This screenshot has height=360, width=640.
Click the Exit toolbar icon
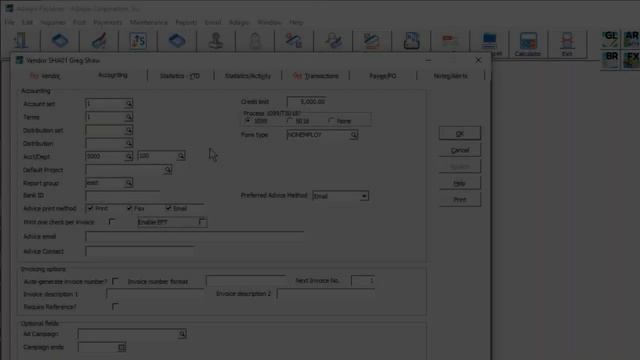coord(567,44)
